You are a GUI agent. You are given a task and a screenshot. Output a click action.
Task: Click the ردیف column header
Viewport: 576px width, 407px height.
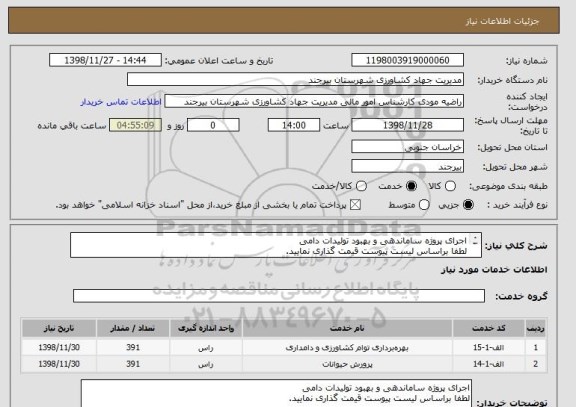point(535,328)
